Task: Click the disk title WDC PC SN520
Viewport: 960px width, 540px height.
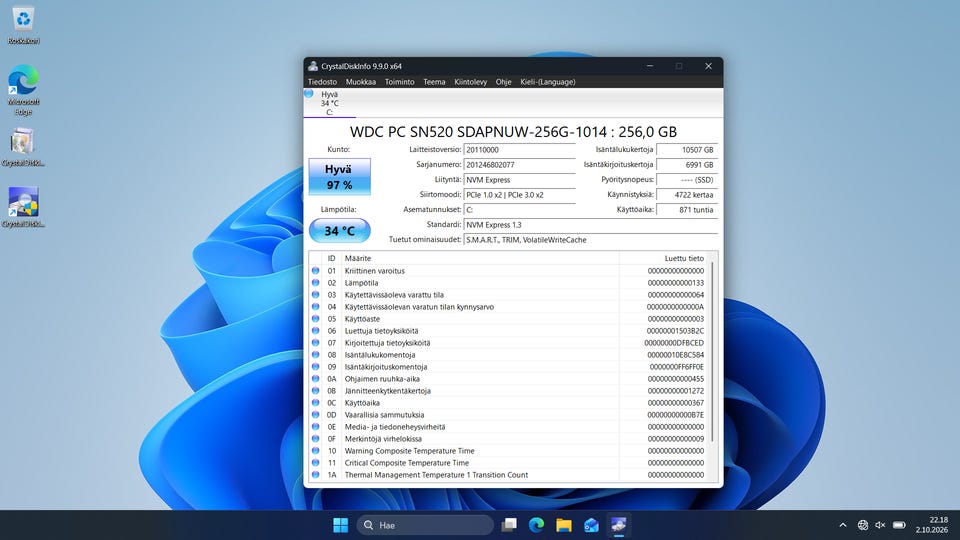Action: pos(513,132)
